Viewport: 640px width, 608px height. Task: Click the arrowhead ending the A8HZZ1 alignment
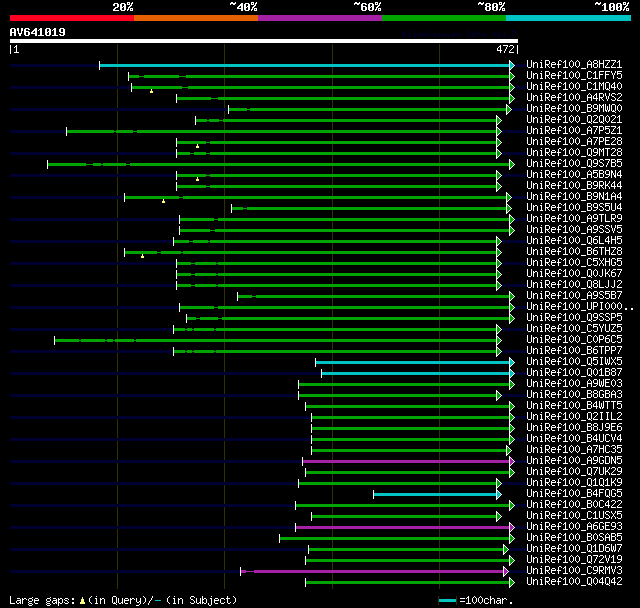[512, 65]
